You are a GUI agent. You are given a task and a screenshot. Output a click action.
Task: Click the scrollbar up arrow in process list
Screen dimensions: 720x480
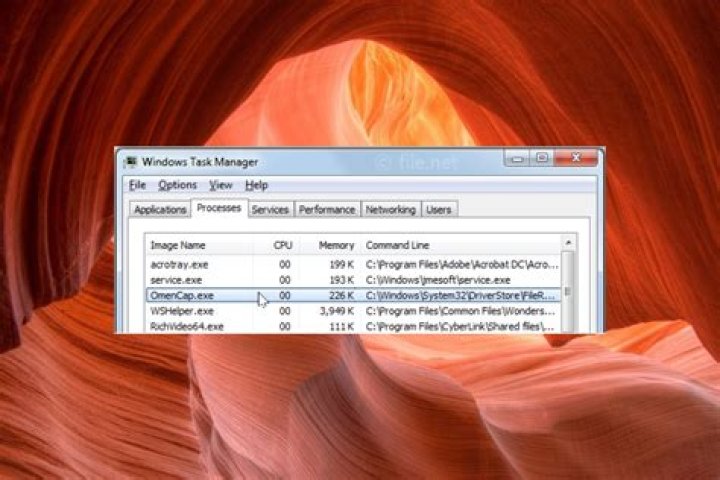click(568, 243)
